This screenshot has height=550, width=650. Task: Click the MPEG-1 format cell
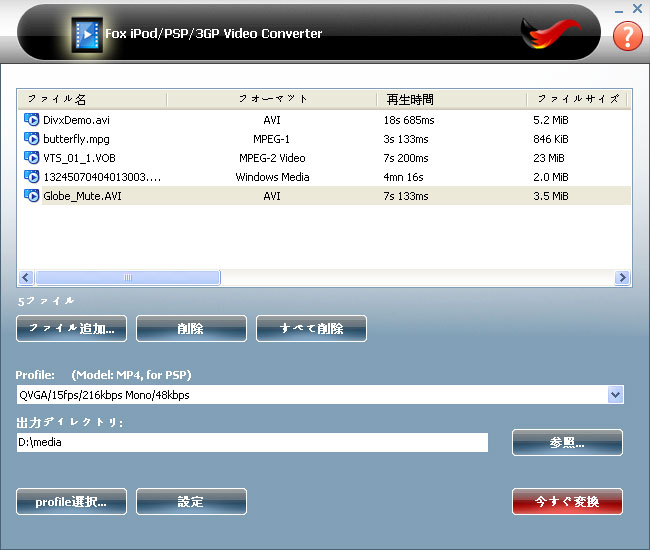pos(272,139)
